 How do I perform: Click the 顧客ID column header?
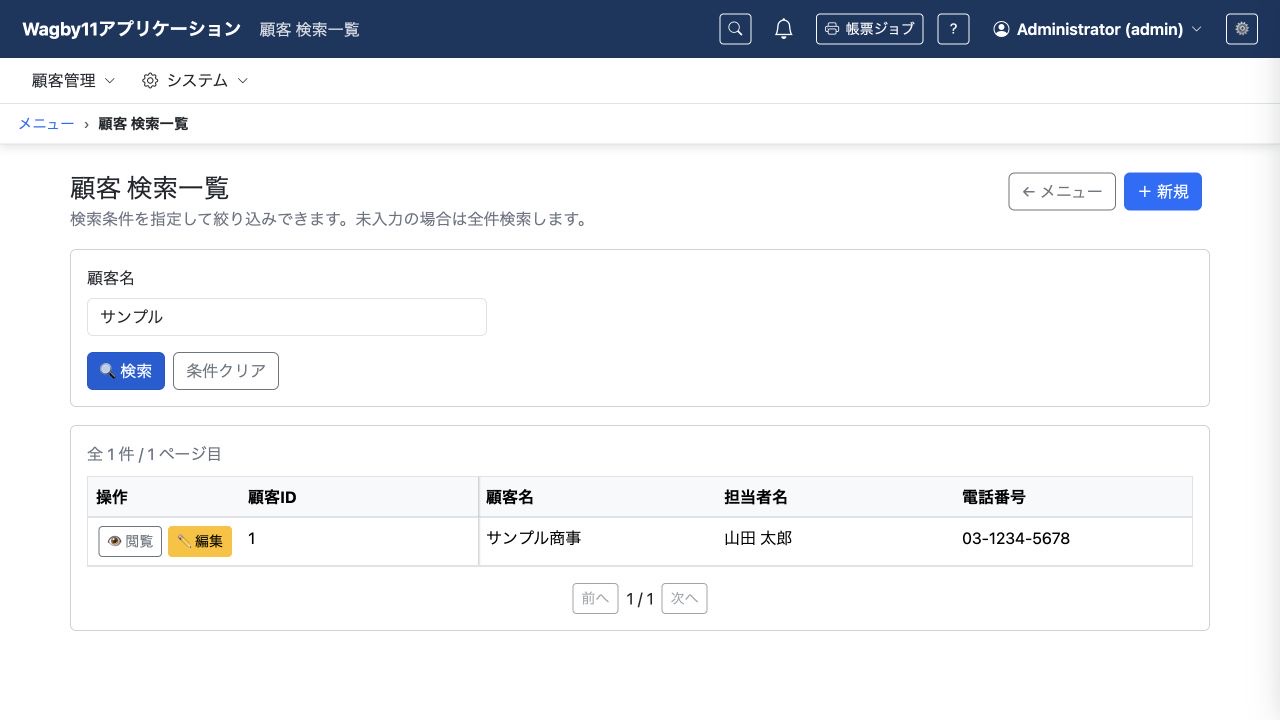359,497
